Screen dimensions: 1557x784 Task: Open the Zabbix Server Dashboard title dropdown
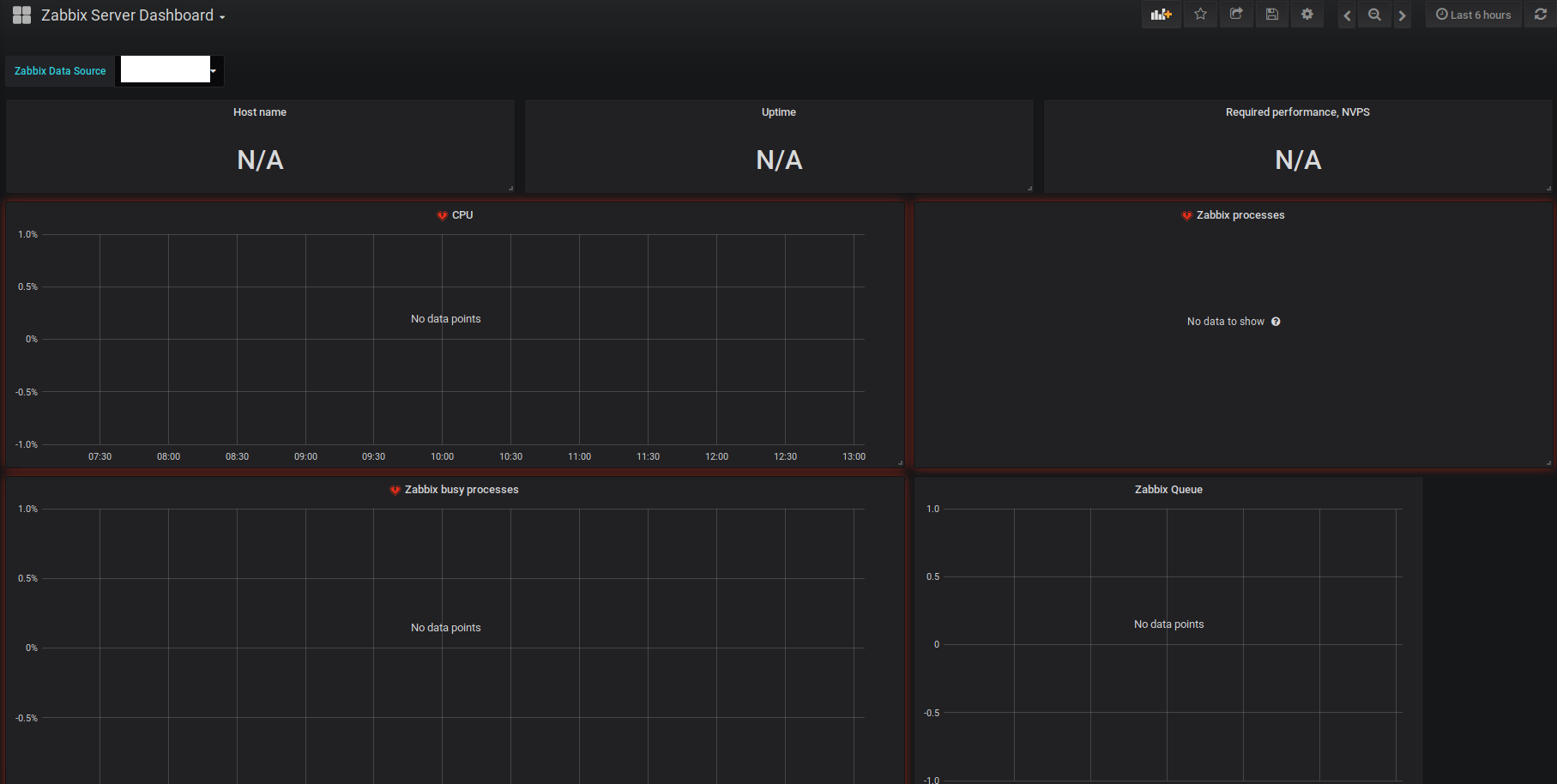133,15
